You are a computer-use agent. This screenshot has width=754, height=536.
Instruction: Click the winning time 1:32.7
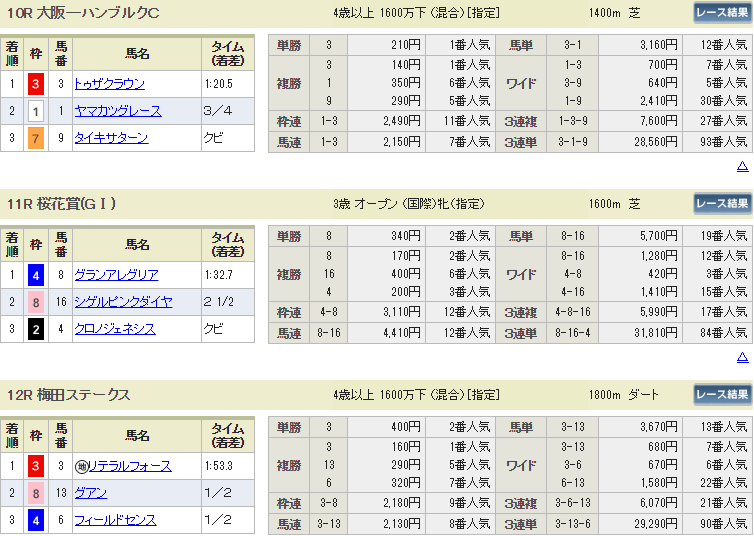[219, 275]
